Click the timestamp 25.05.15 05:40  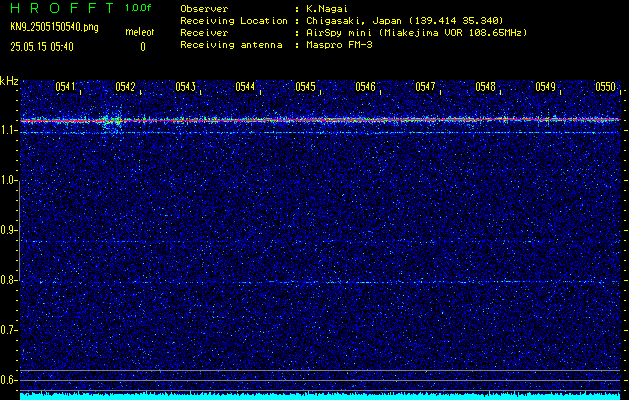coord(42,47)
